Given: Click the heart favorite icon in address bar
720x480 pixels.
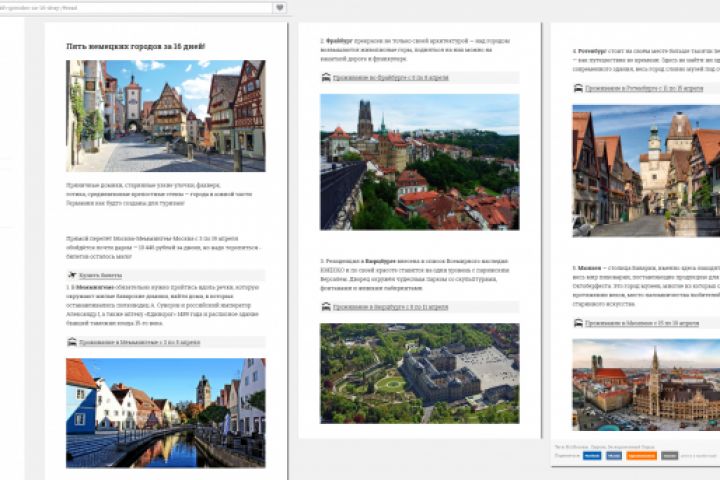Looking at the screenshot, I should pyautogui.click(x=280, y=8).
